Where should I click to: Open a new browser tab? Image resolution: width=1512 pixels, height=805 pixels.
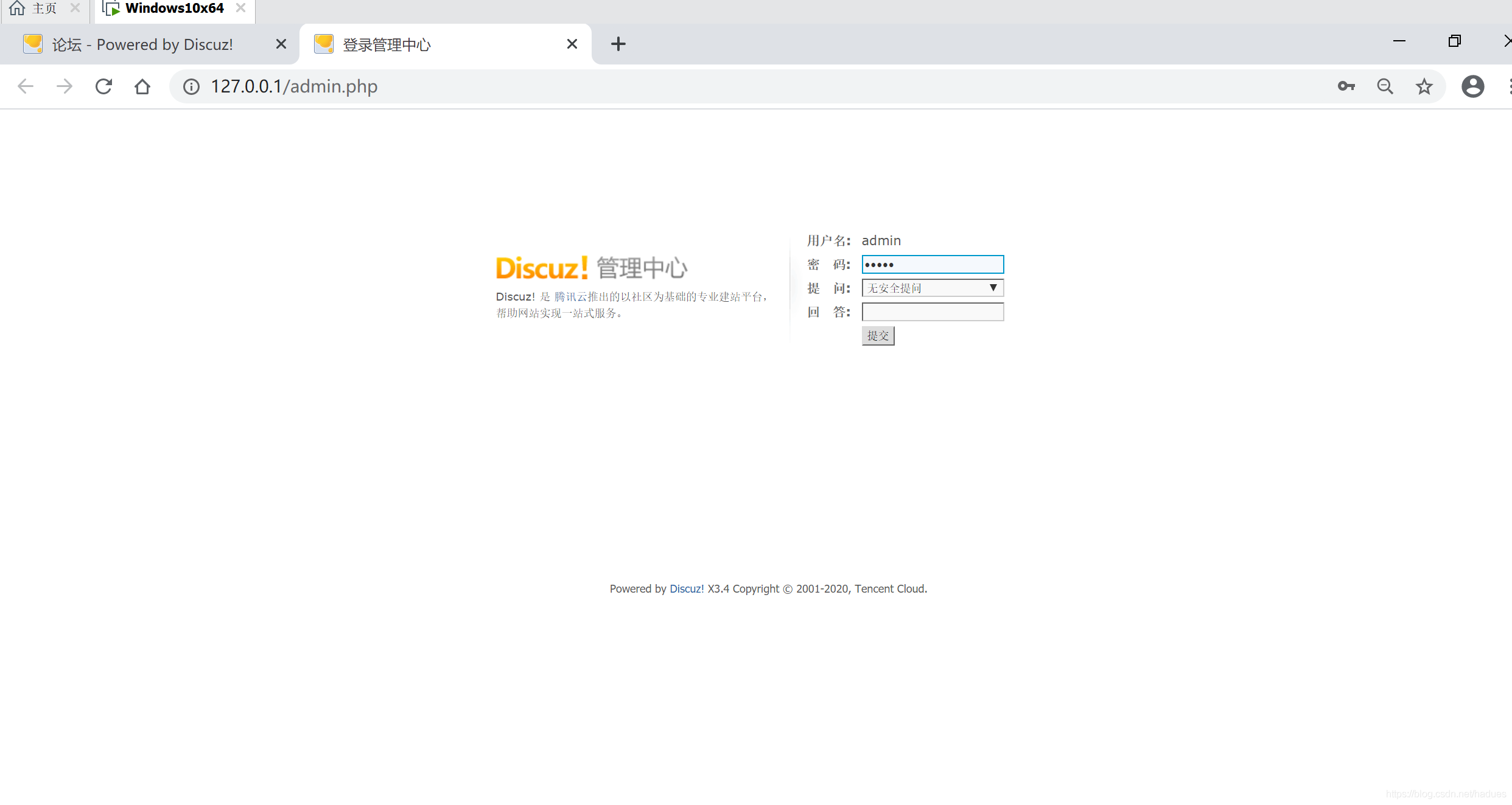coord(618,44)
